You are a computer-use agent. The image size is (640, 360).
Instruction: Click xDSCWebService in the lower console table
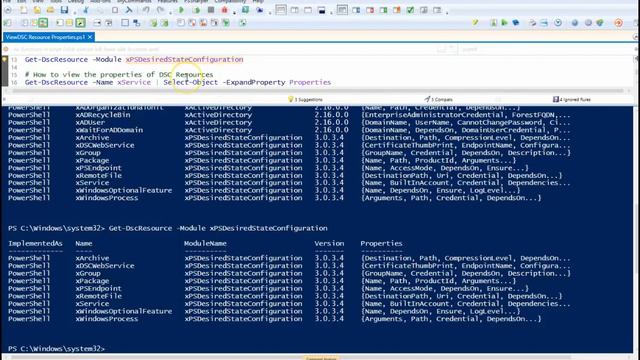click(x=105, y=266)
